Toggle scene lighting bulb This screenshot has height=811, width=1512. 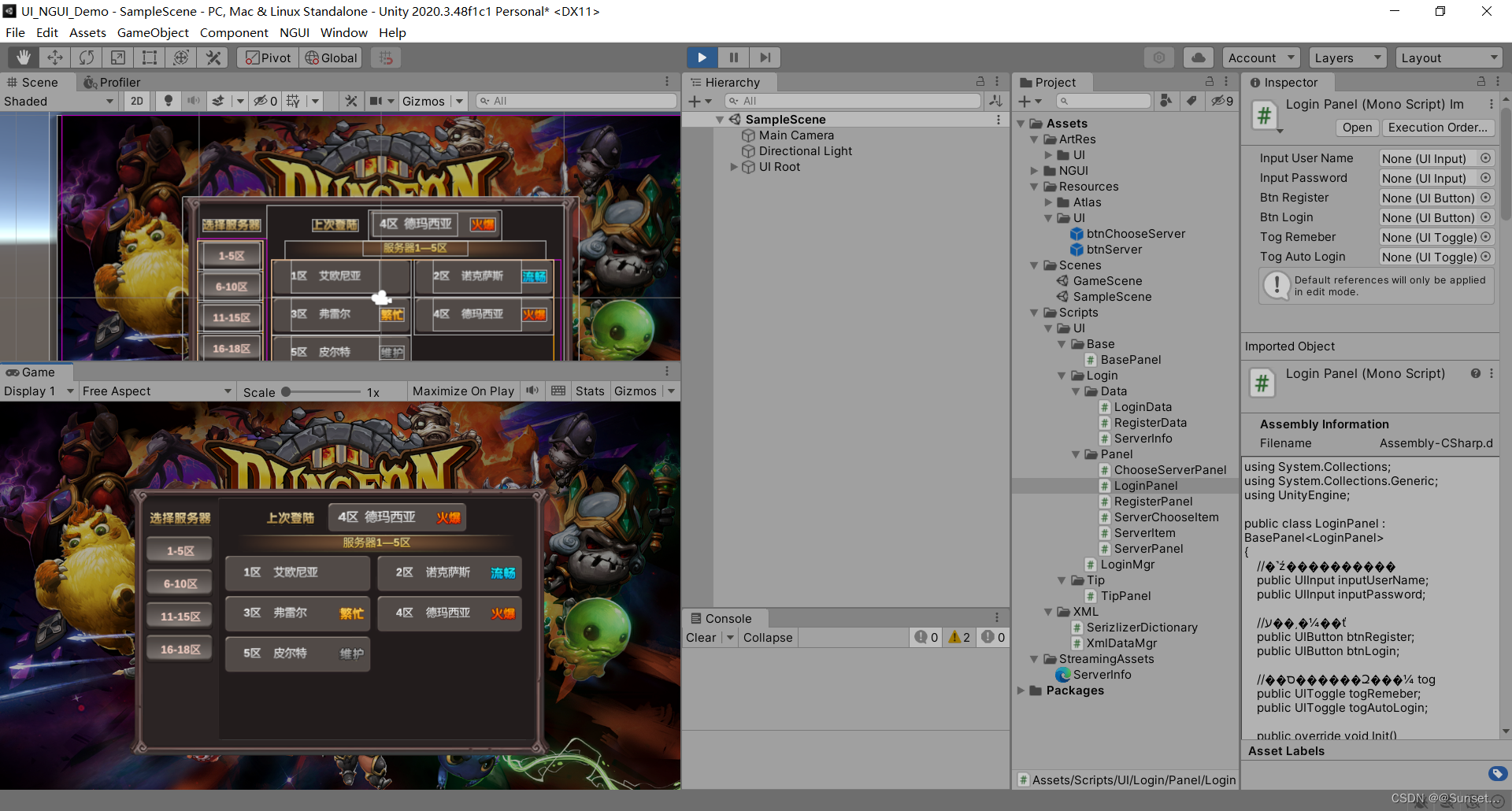pyautogui.click(x=168, y=101)
